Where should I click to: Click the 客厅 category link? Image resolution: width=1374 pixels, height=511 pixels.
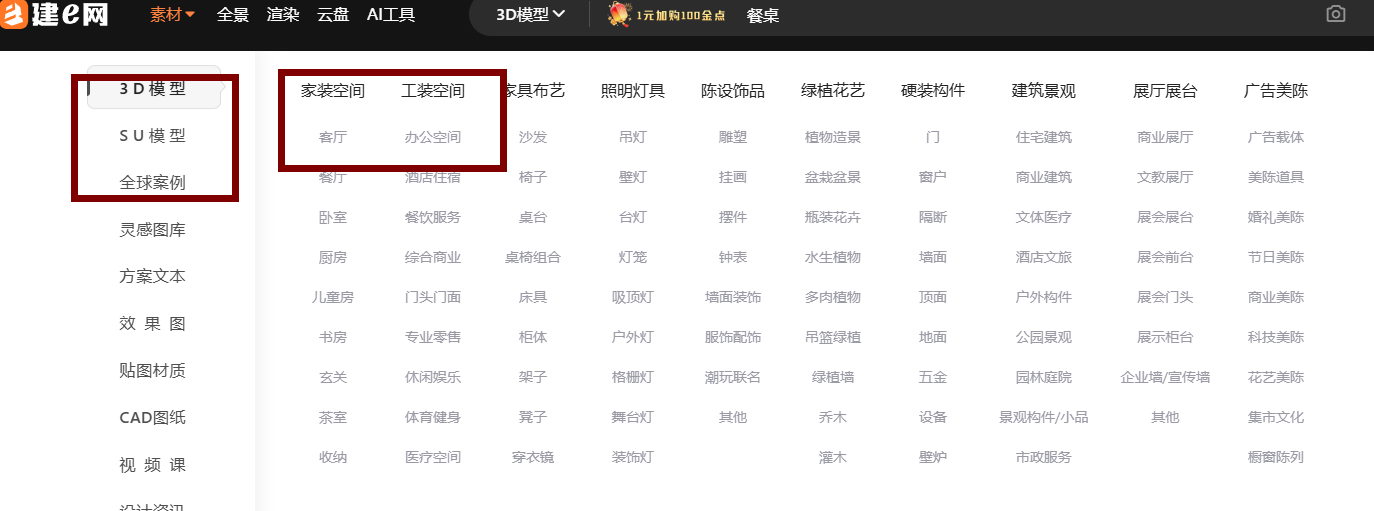click(x=333, y=137)
